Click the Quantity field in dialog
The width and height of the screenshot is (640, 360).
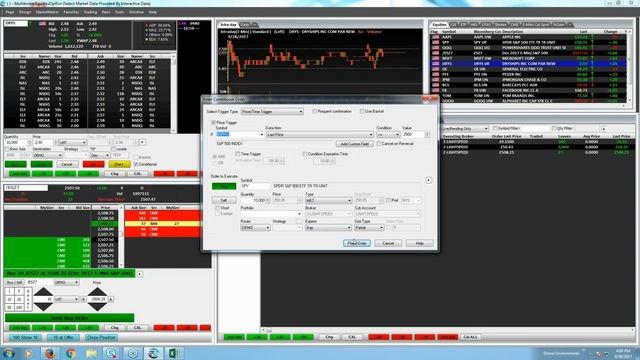click(x=253, y=200)
